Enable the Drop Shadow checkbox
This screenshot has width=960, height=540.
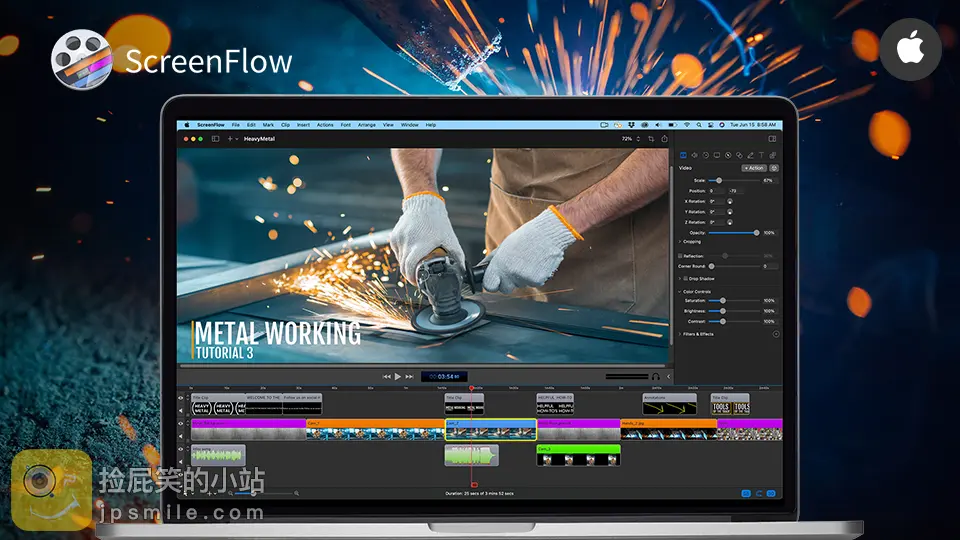coord(685,278)
